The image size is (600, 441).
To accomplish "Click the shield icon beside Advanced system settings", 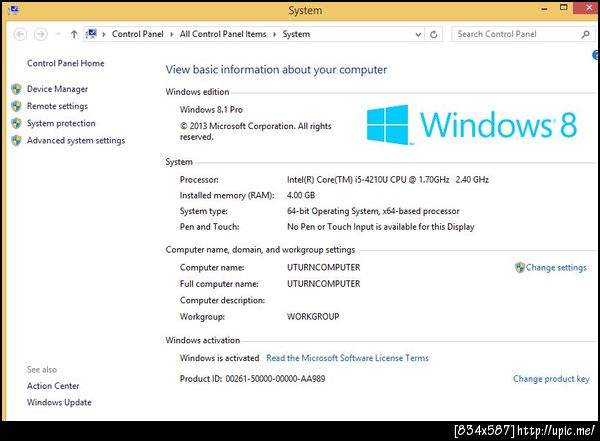I will point(16,140).
